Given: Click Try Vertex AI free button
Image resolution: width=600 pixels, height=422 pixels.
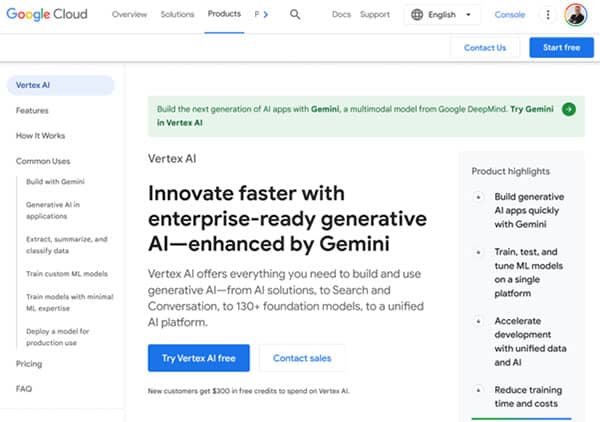Looking at the screenshot, I should (x=199, y=358).
